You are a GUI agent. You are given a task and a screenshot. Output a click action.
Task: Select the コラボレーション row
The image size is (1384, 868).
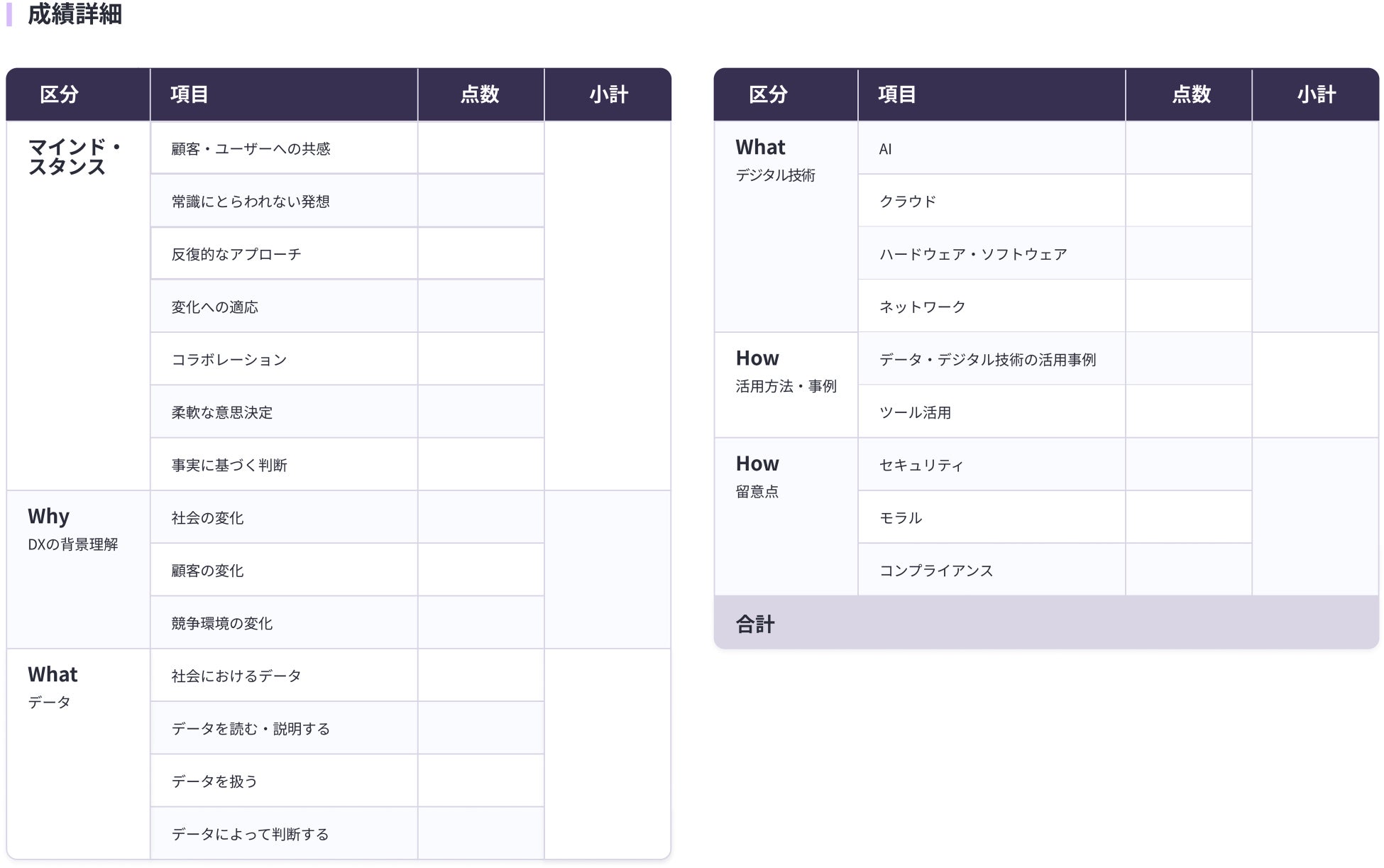pos(229,360)
